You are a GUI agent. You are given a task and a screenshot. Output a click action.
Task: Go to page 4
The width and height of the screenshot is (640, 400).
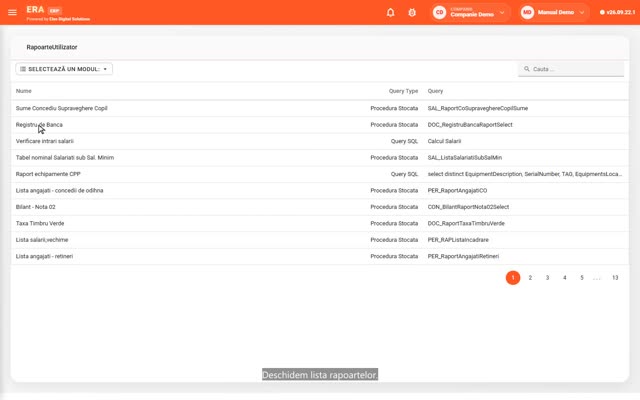pyautogui.click(x=564, y=278)
